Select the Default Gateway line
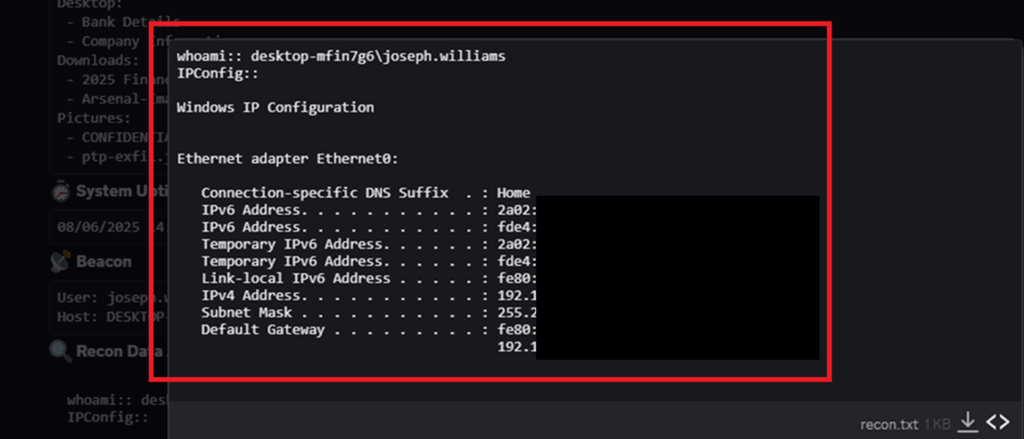 click(369, 329)
